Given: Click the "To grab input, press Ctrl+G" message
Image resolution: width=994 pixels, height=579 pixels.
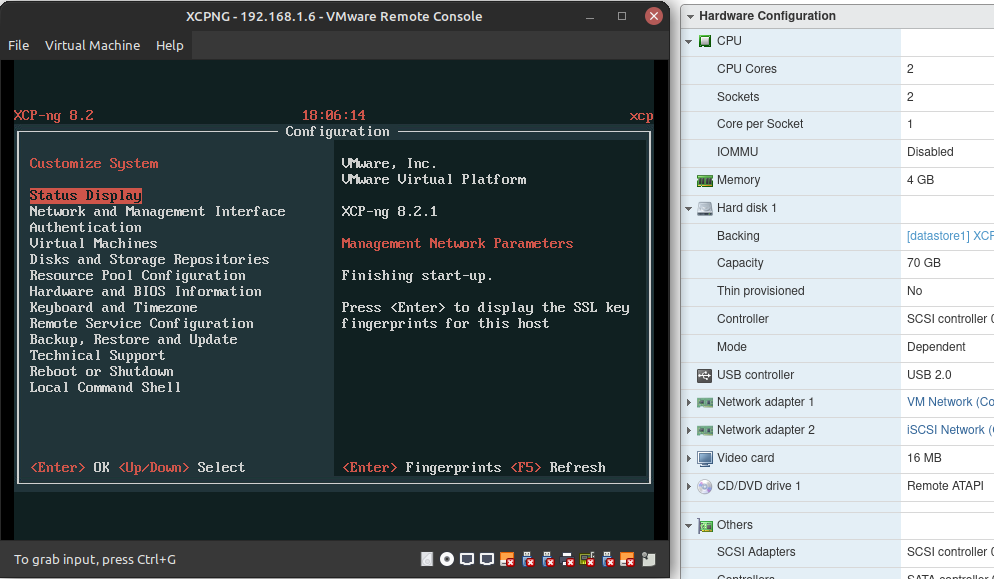Looking at the screenshot, I should pos(95,559).
